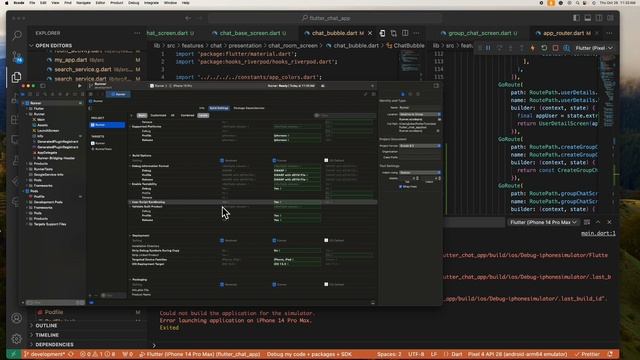Viewport: 640px width, 360px height.
Task: Toggle Resolved column checkbox in Build Options row
Action: [222, 161]
